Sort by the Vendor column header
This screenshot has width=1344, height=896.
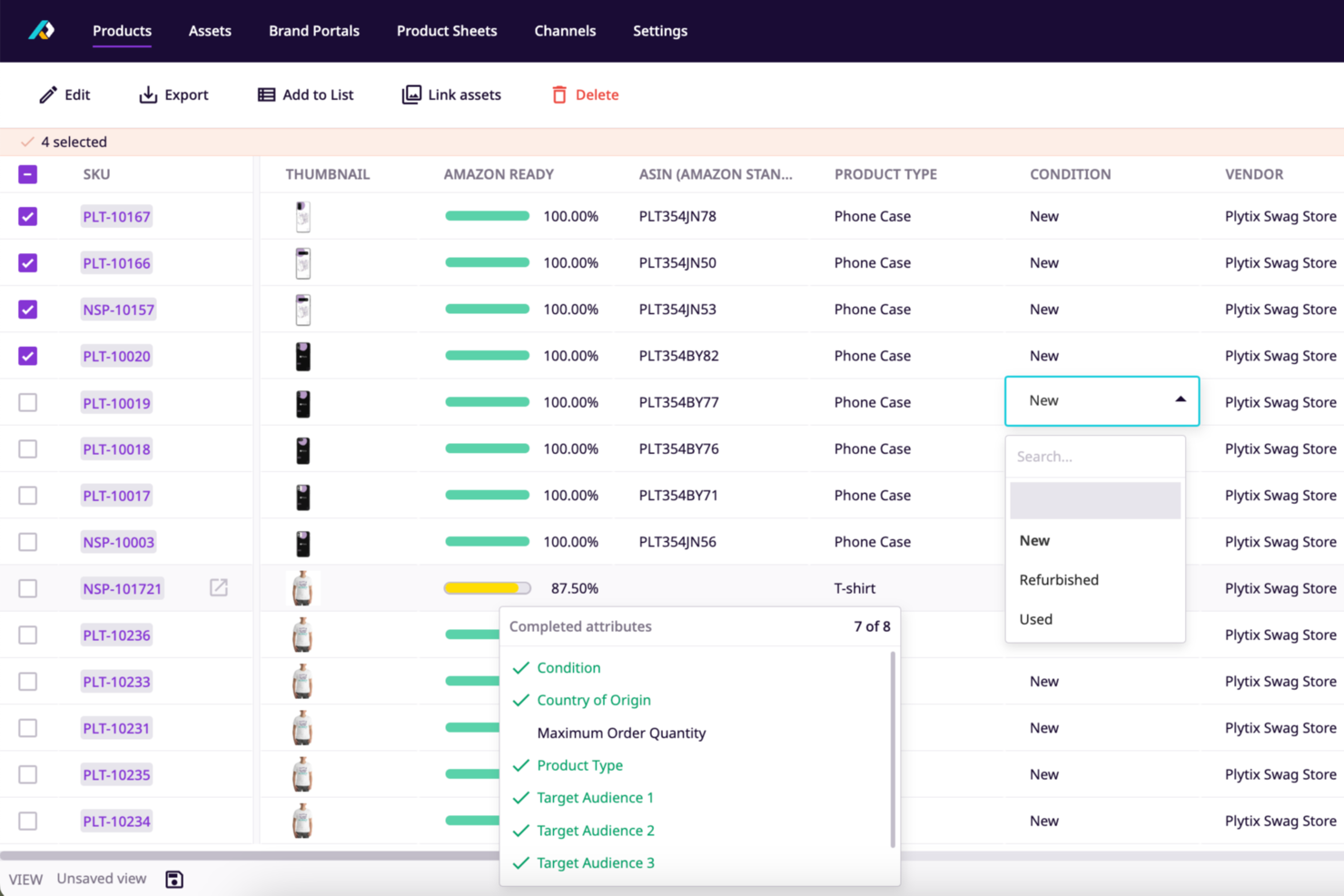click(x=1254, y=174)
